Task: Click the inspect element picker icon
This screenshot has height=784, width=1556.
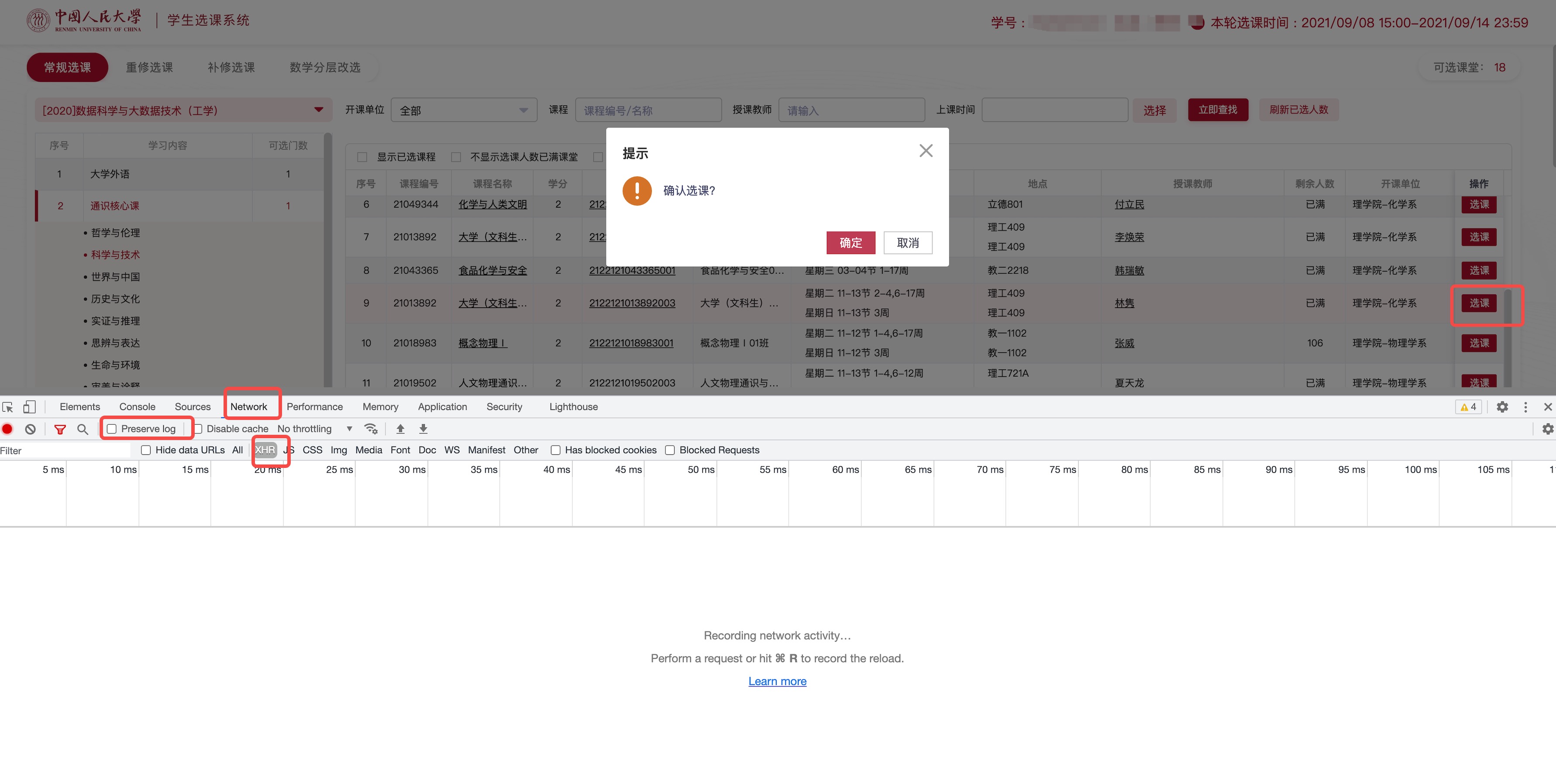Action: click(8, 406)
